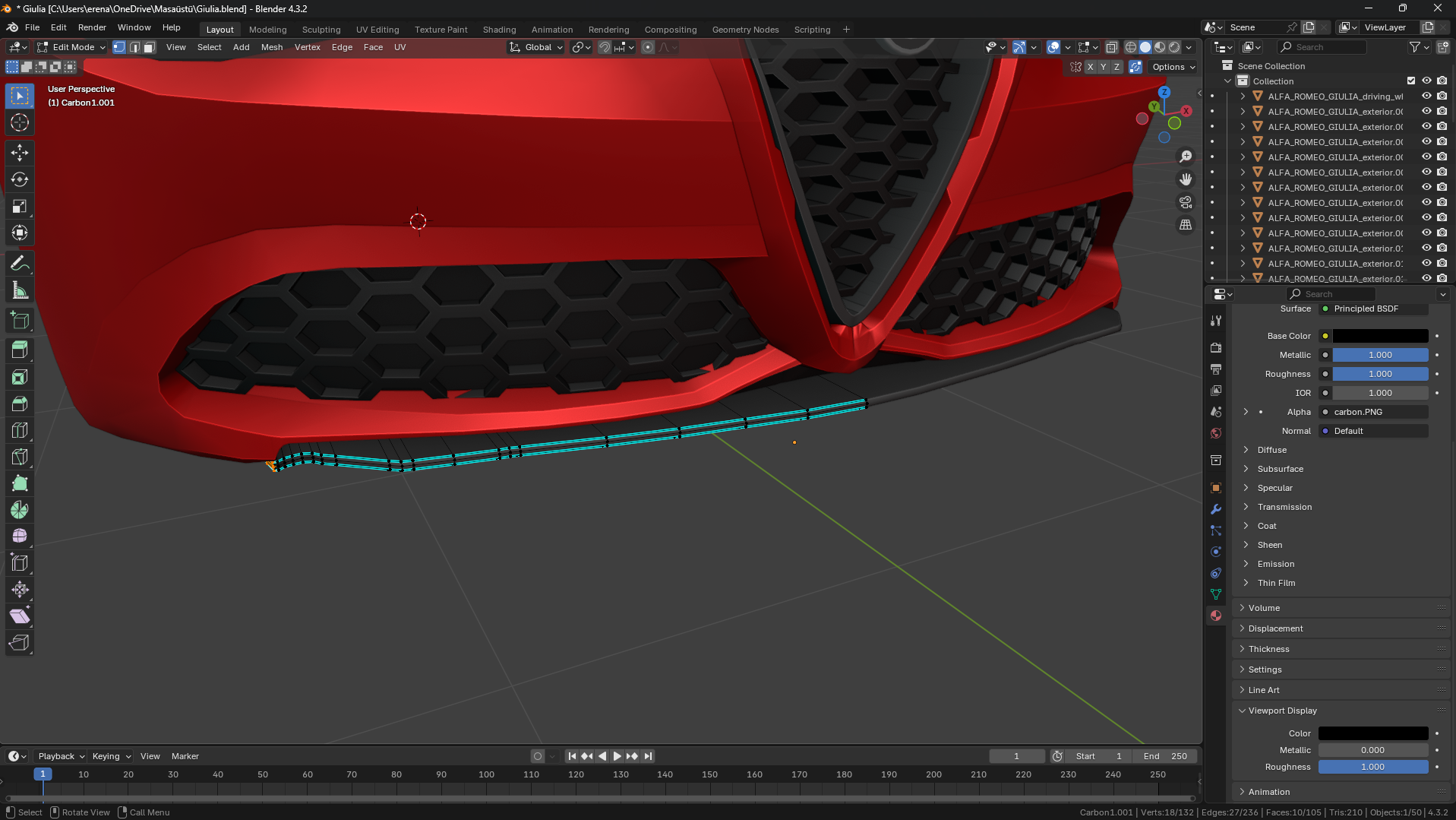Select the Measure tool

tap(20, 290)
